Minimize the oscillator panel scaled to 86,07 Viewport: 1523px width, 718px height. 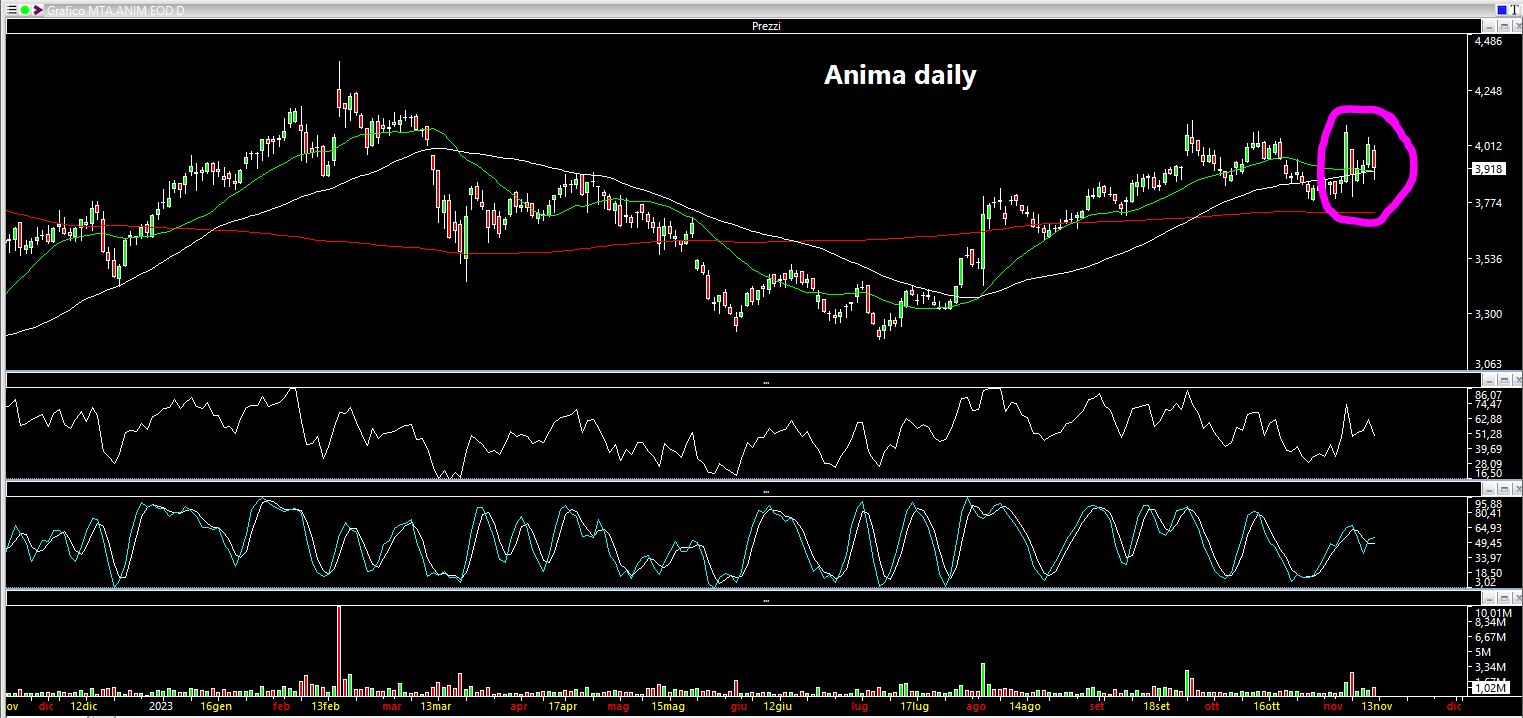click(1487, 381)
